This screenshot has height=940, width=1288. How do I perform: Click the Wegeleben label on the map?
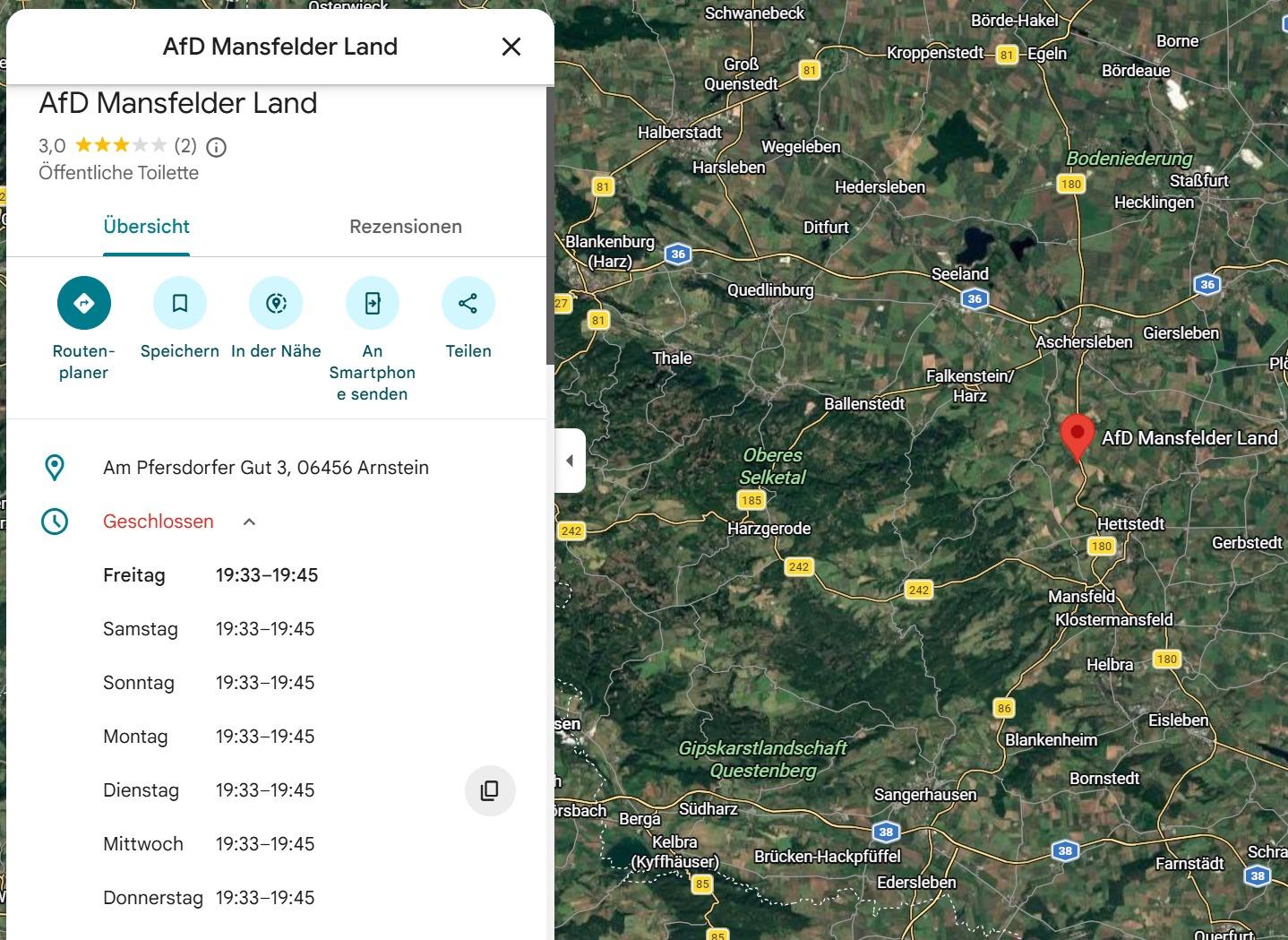(x=801, y=147)
